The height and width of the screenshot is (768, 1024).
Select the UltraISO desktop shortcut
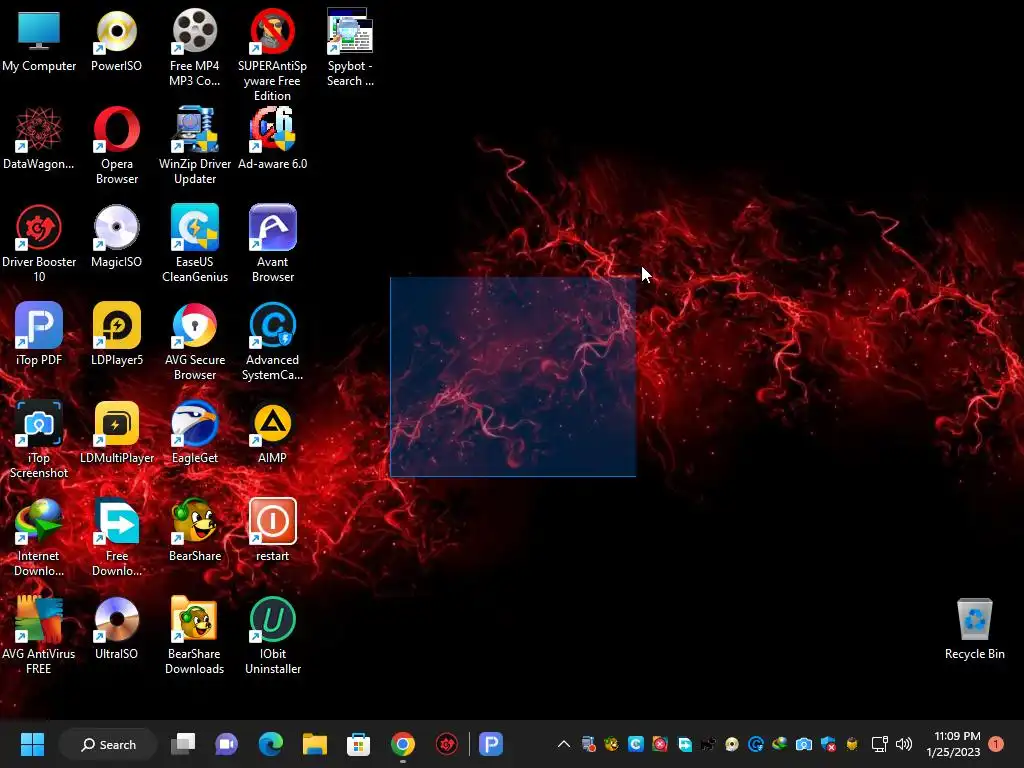[116, 628]
